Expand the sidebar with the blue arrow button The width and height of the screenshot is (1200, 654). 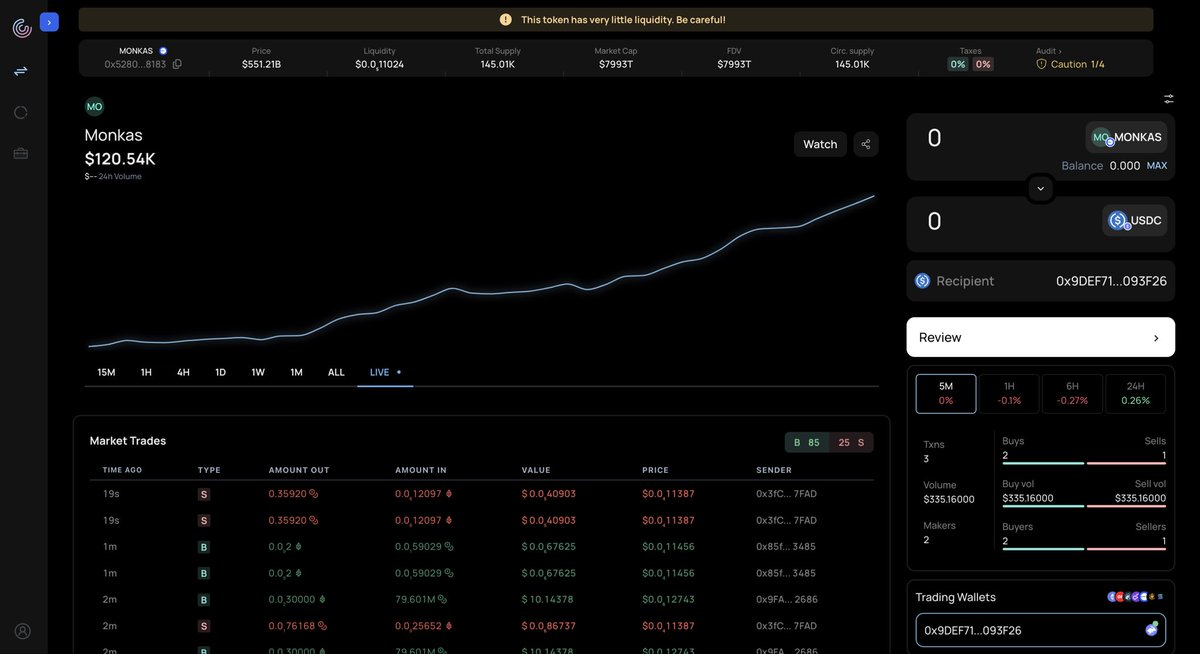[x=49, y=22]
